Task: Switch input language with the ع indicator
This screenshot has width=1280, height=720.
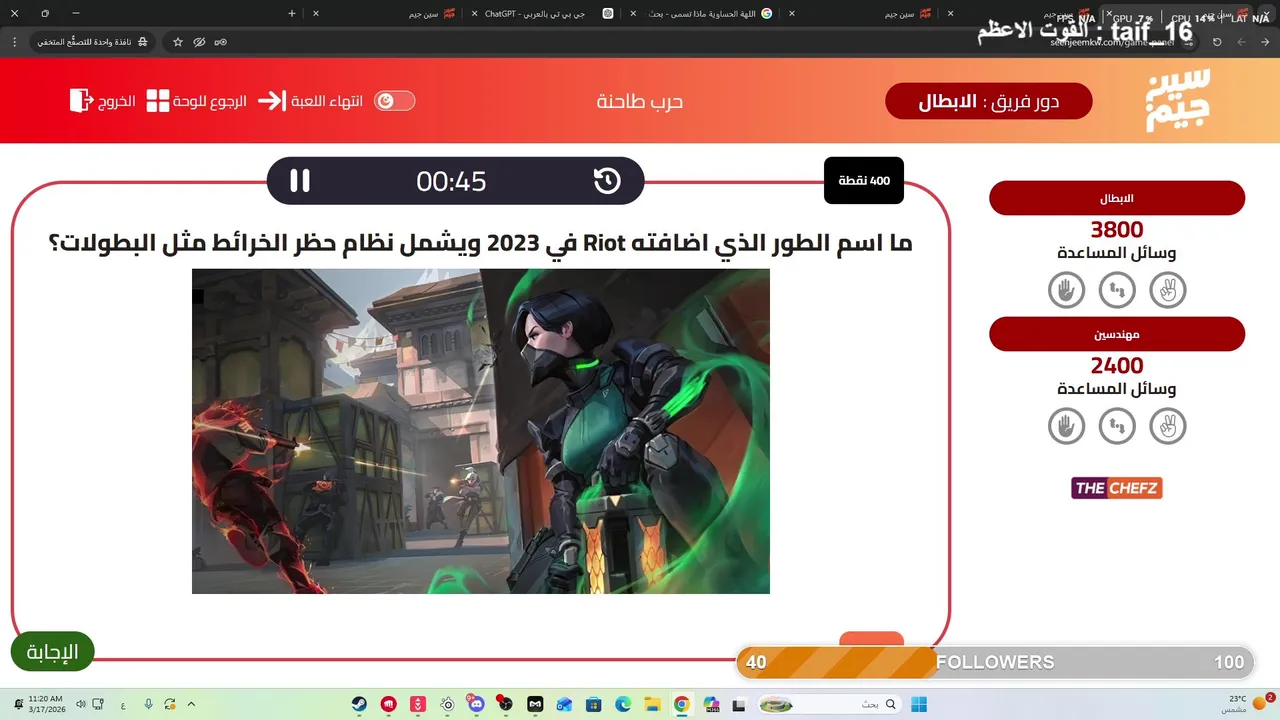Action: click(x=123, y=704)
